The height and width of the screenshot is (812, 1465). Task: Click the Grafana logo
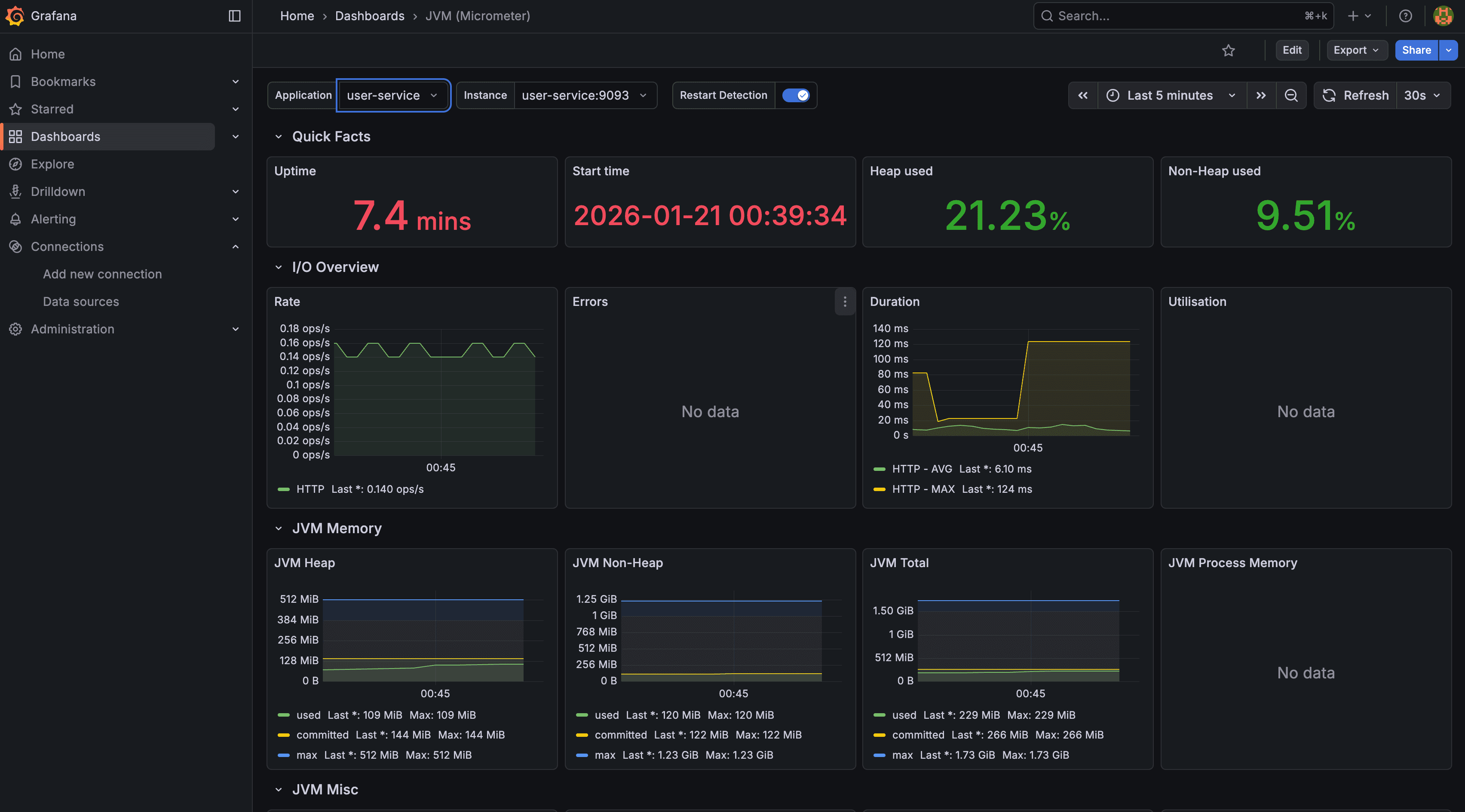point(15,16)
